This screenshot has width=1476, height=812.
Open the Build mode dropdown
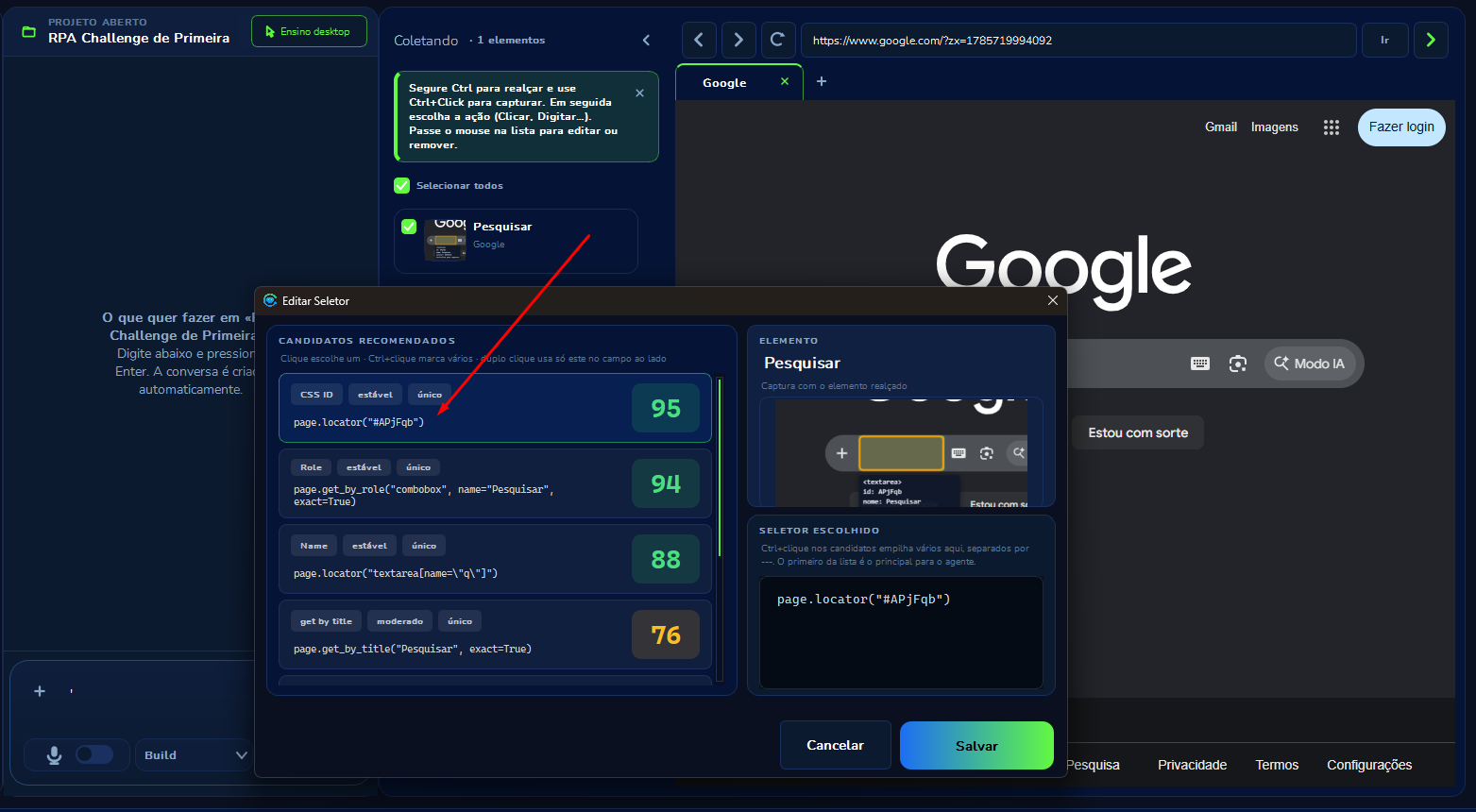(x=195, y=754)
